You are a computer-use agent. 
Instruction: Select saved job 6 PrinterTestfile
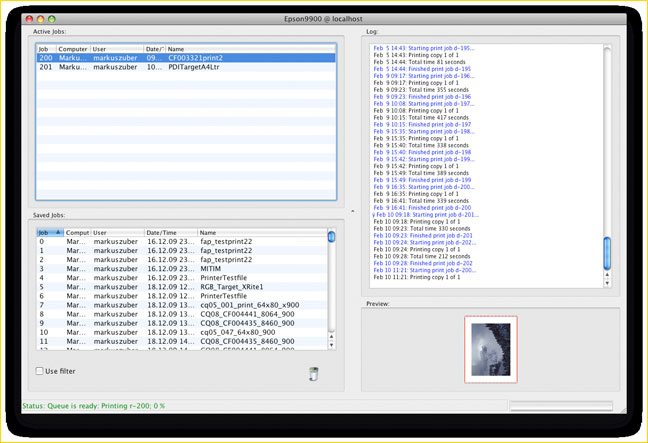[182, 296]
